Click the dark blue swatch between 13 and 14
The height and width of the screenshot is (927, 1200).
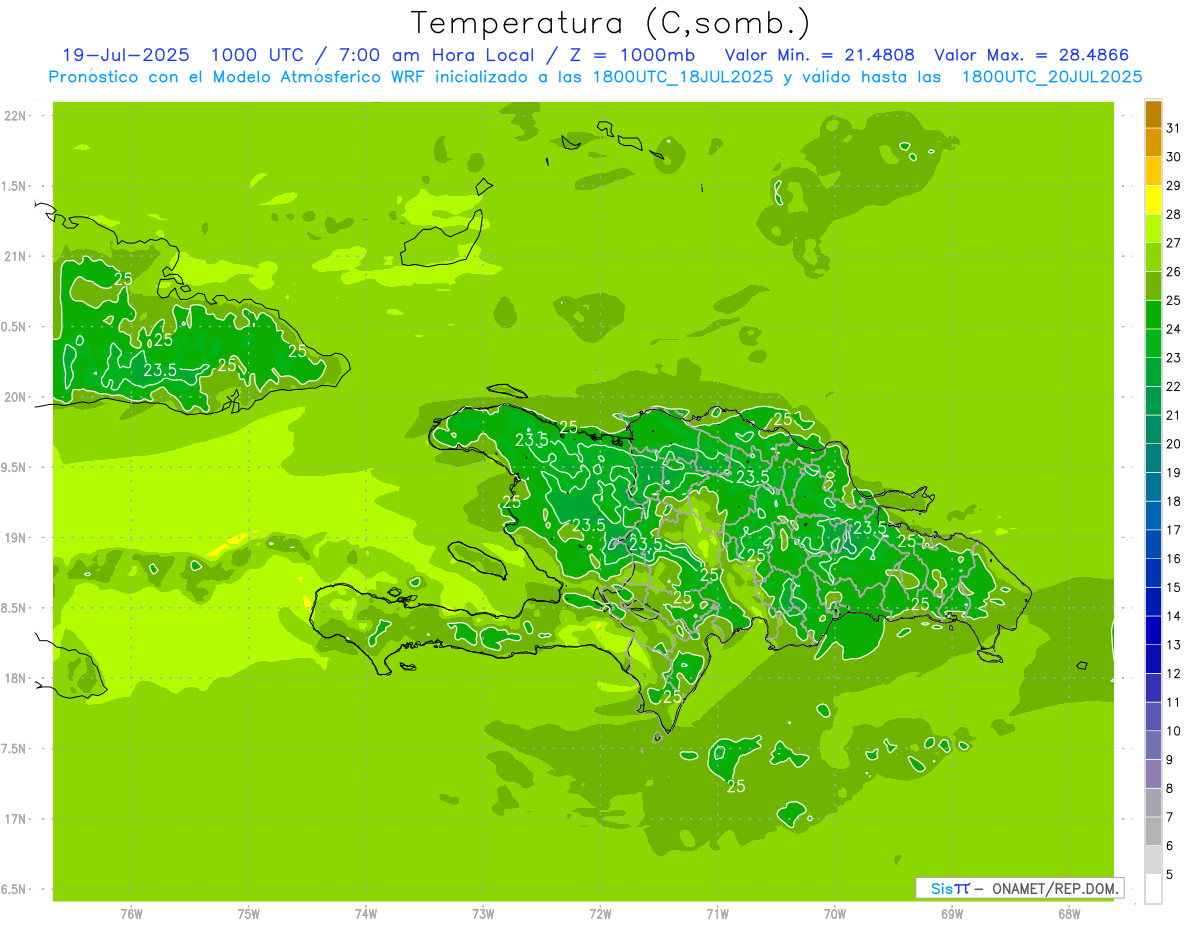[x=1153, y=631]
